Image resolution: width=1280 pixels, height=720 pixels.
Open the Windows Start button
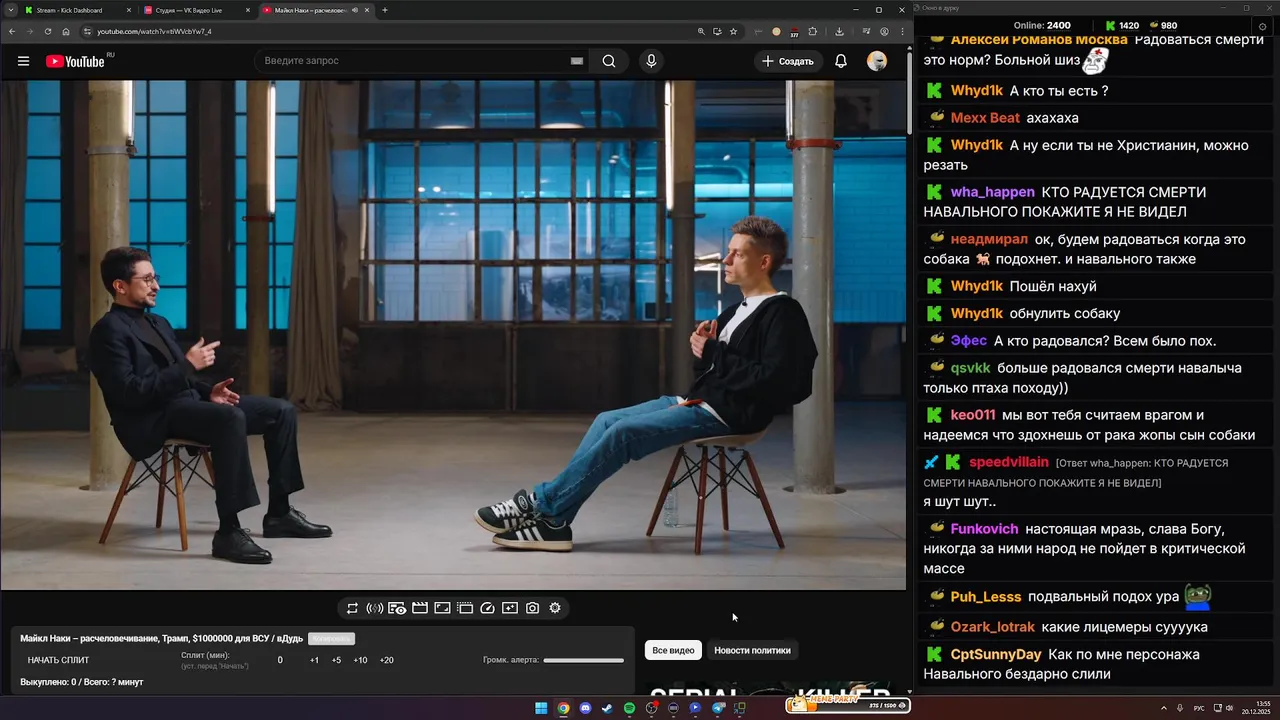[541, 708]
